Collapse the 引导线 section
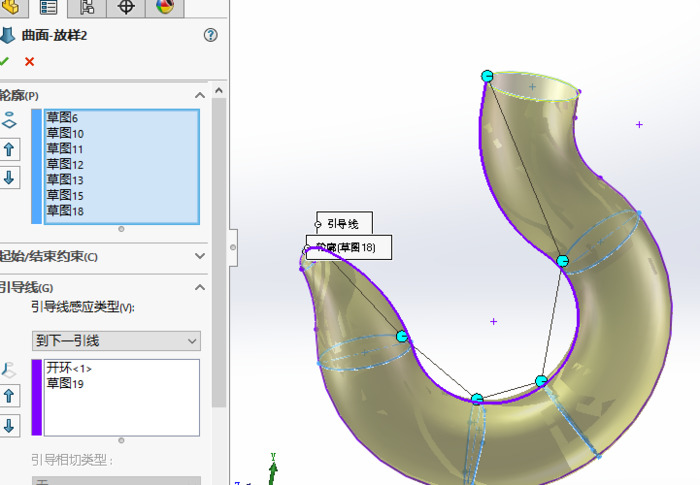This screenshot has height=485, width=700. [x=199, y=288]
